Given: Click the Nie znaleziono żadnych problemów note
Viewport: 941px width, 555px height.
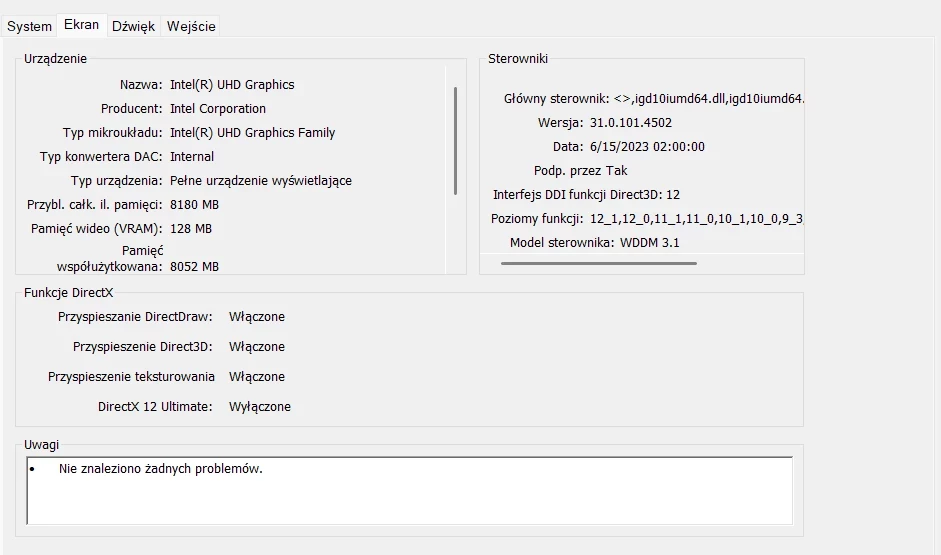Looking at the screenshot, I should [161, 469].
